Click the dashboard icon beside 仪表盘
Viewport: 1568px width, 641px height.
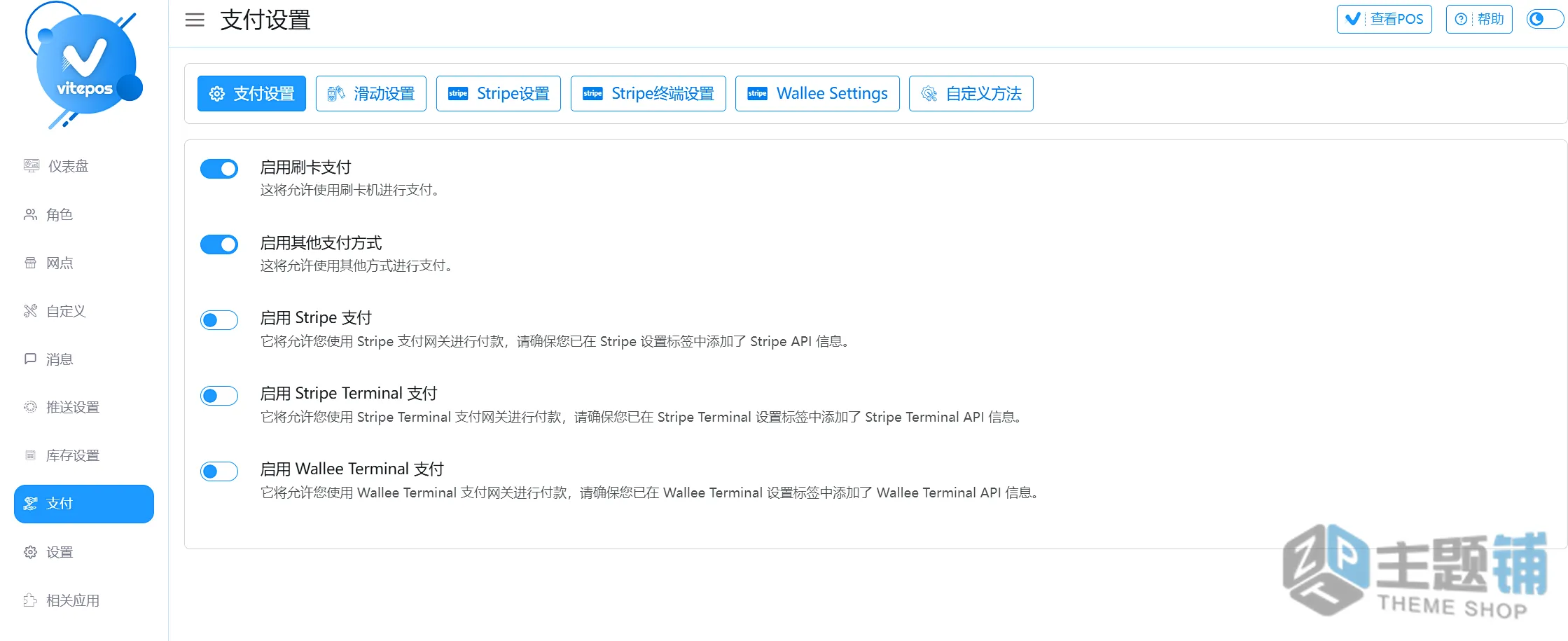[32, 165]
